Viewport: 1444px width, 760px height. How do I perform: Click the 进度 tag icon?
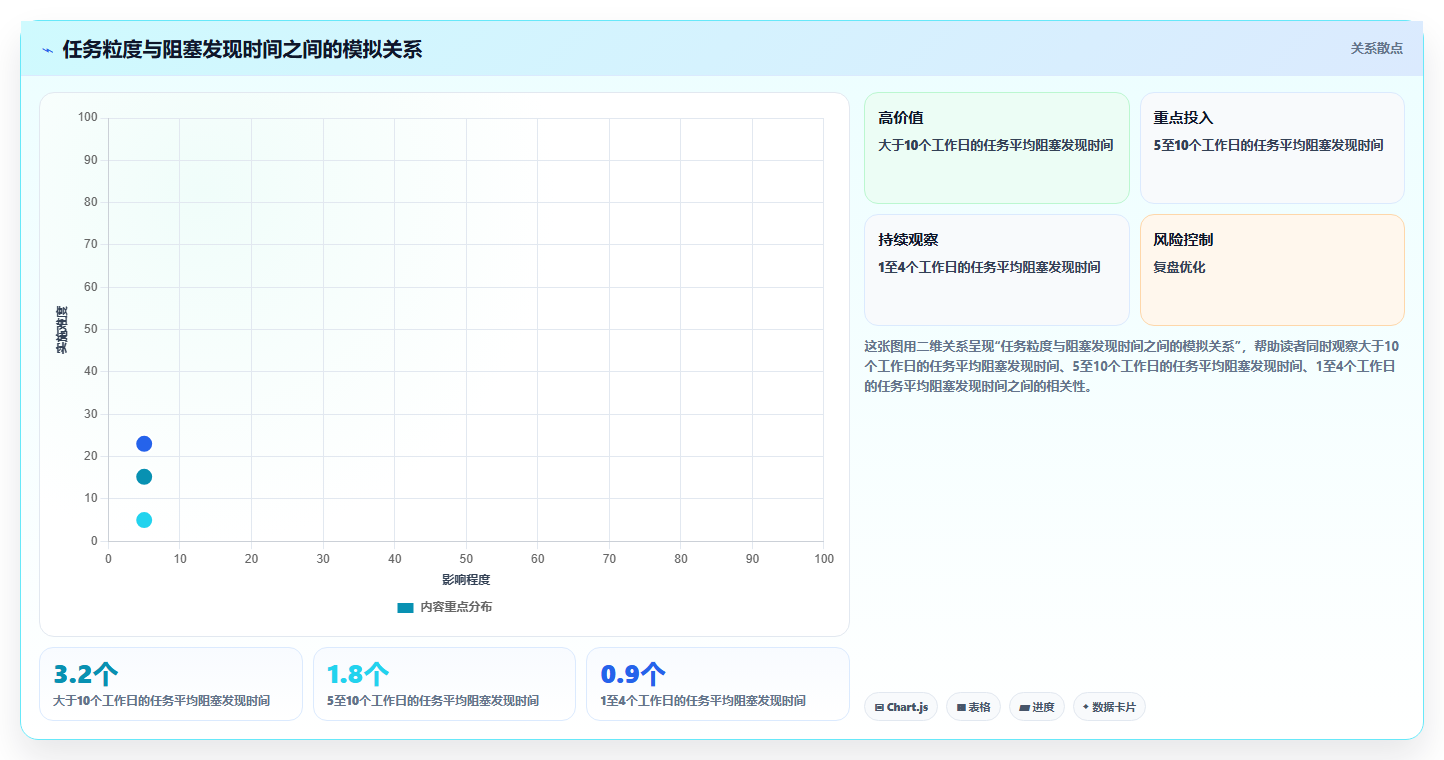1024,708
